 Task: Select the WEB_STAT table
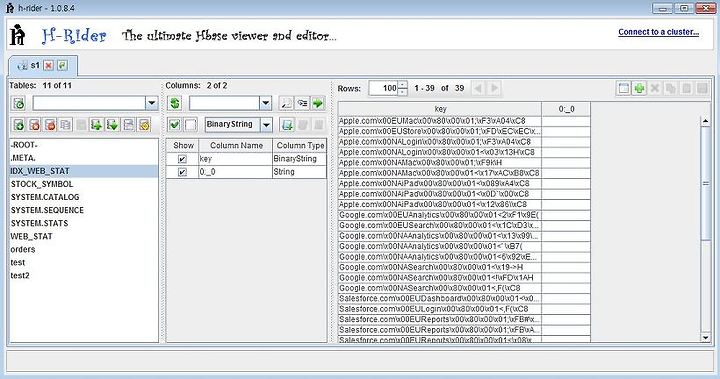pos(84,237)
